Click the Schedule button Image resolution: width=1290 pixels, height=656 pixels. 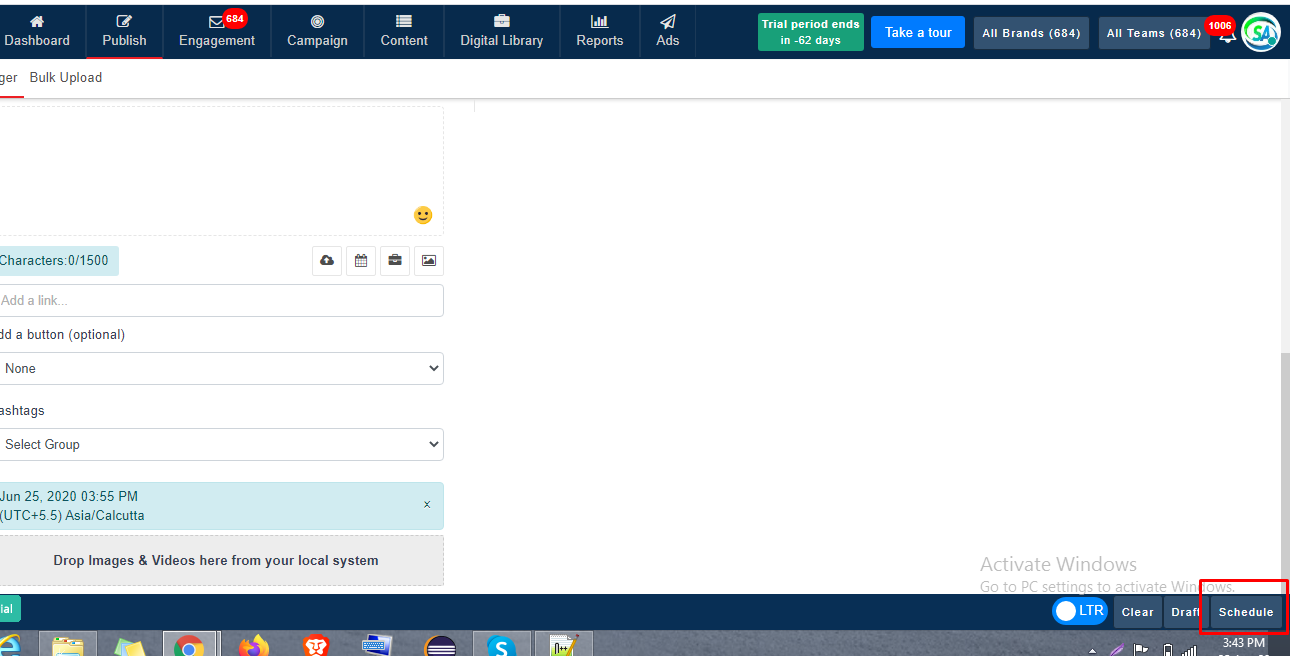pyautogui.click(x=1246, y=612)
